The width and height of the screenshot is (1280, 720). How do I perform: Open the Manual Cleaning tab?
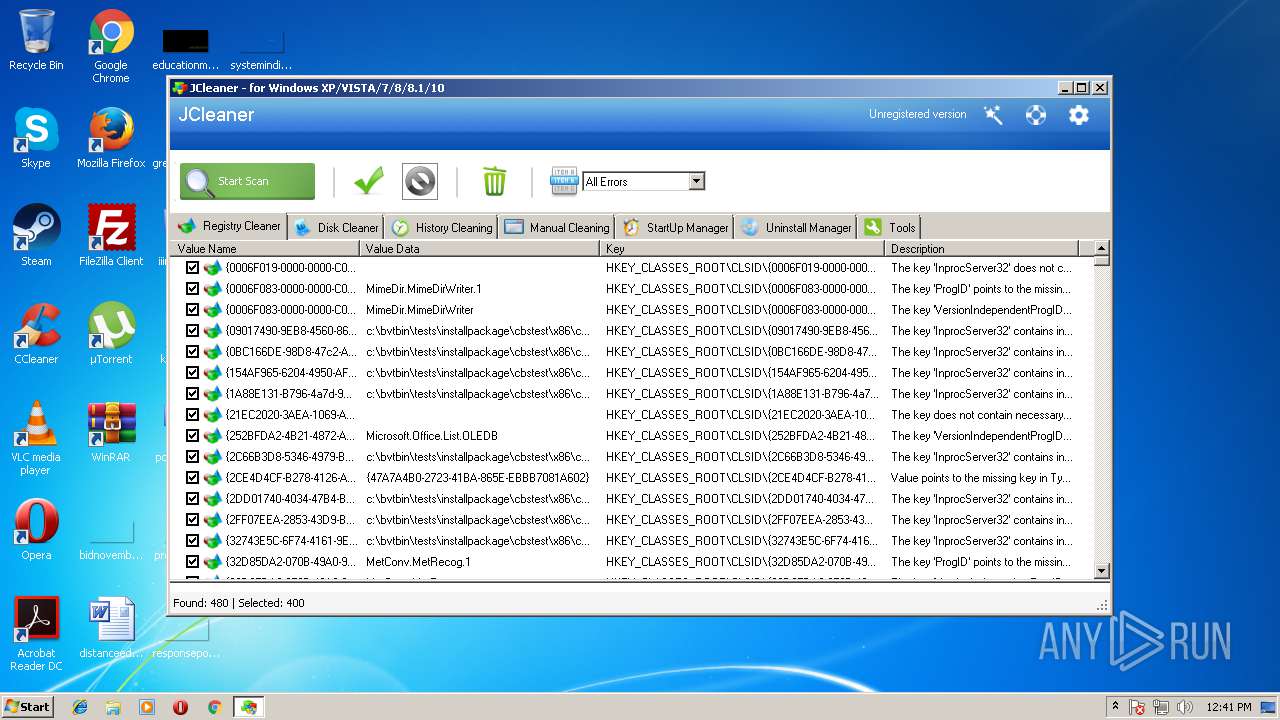[557, 227]
